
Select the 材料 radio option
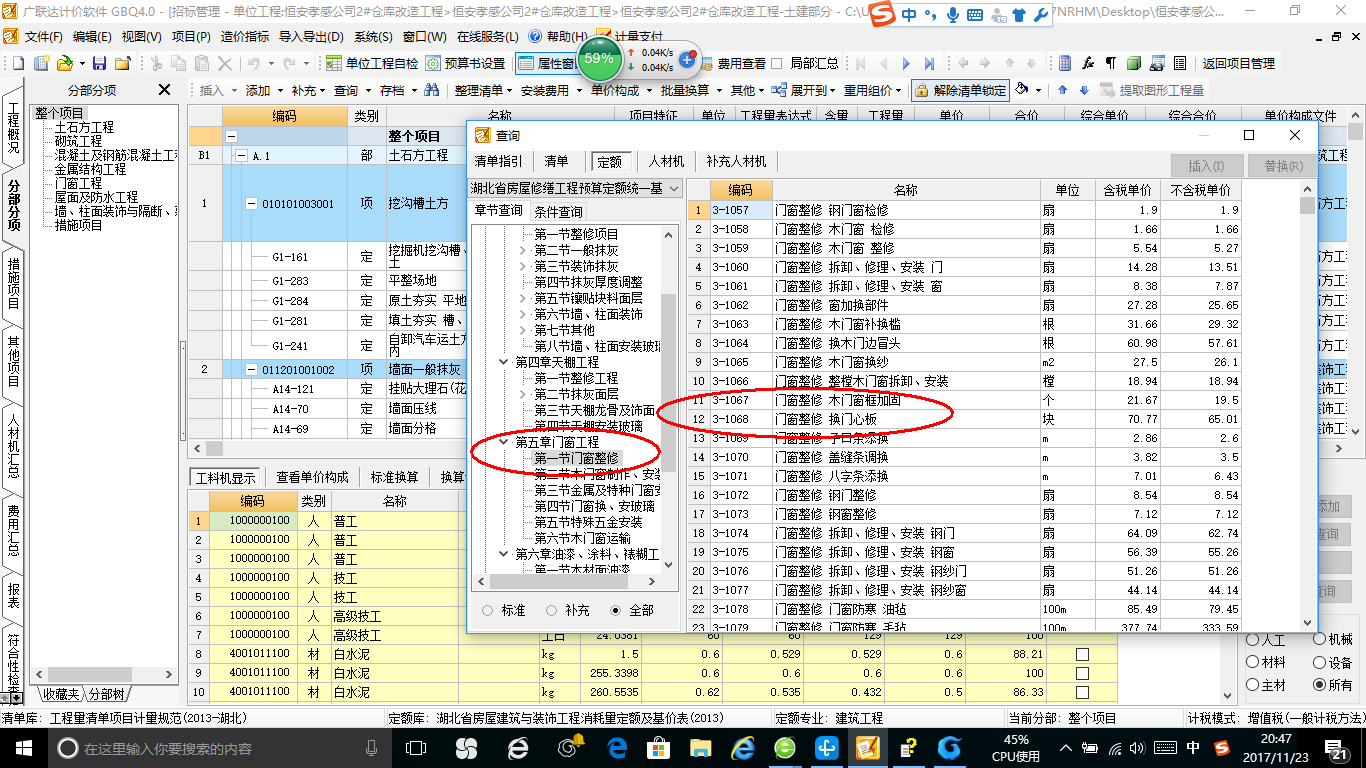1252,663
